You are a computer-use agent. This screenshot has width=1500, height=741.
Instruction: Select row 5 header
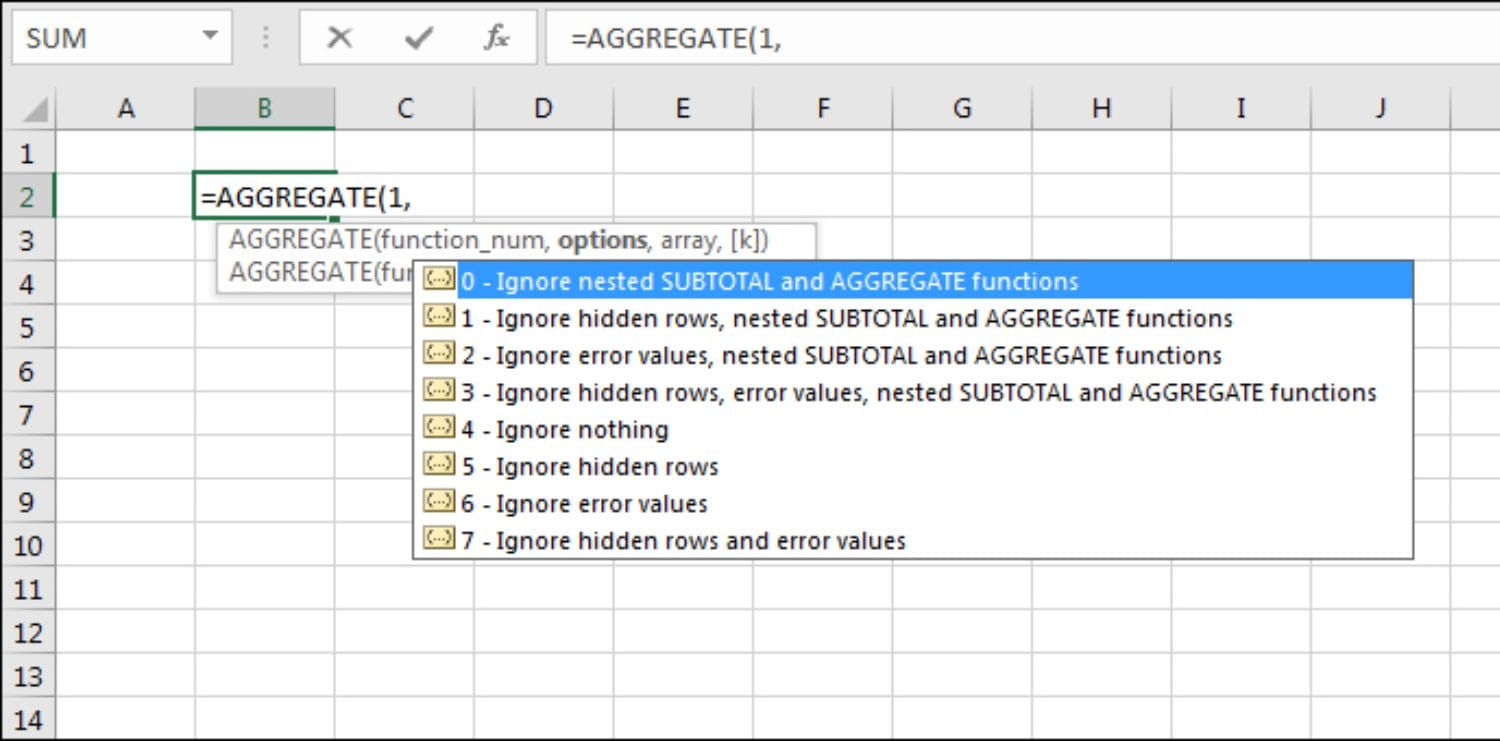click(x=27, y=327)
